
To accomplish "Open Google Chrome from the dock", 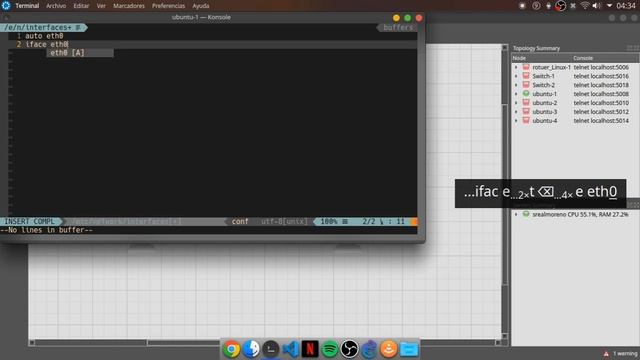I will tap(231, 349).
